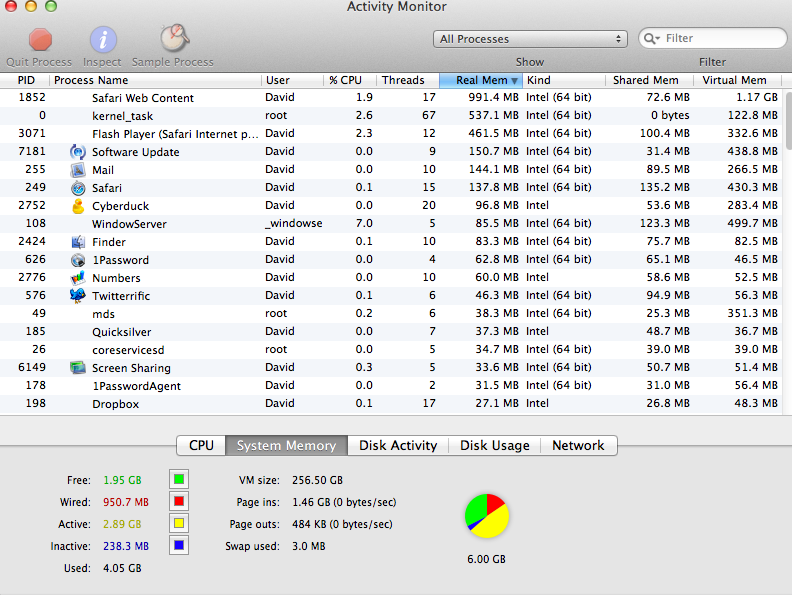Switch to the CPU tab
The height and width of the screenshot is (595, 792).
click(x=201, y=445)
